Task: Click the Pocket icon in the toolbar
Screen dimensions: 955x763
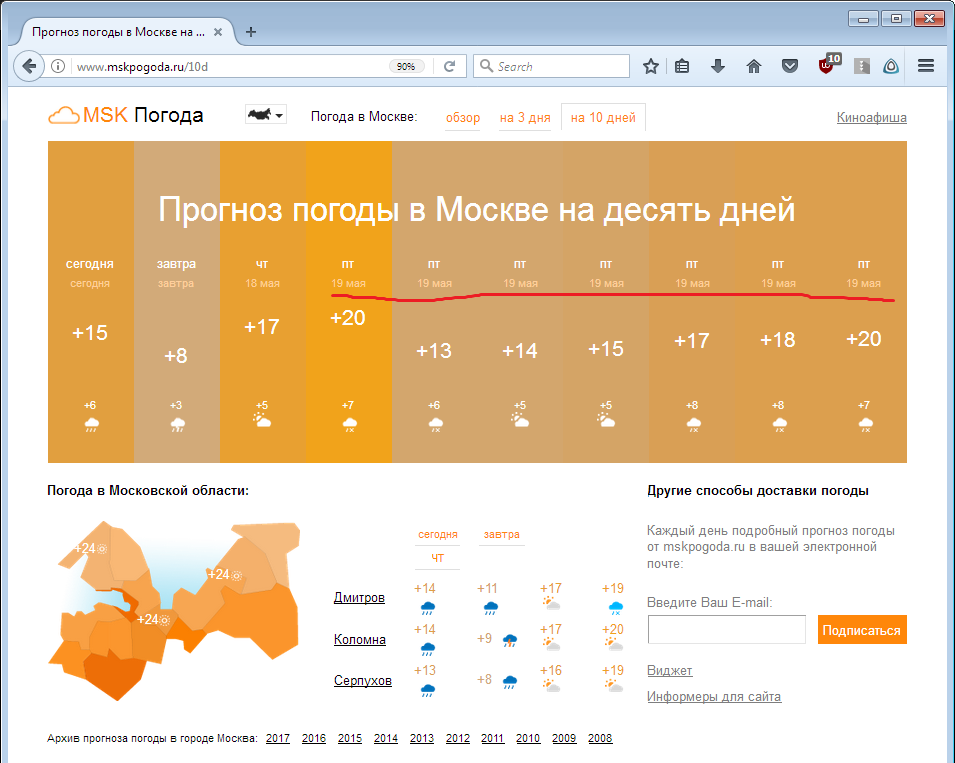Action: coord(790,65)
